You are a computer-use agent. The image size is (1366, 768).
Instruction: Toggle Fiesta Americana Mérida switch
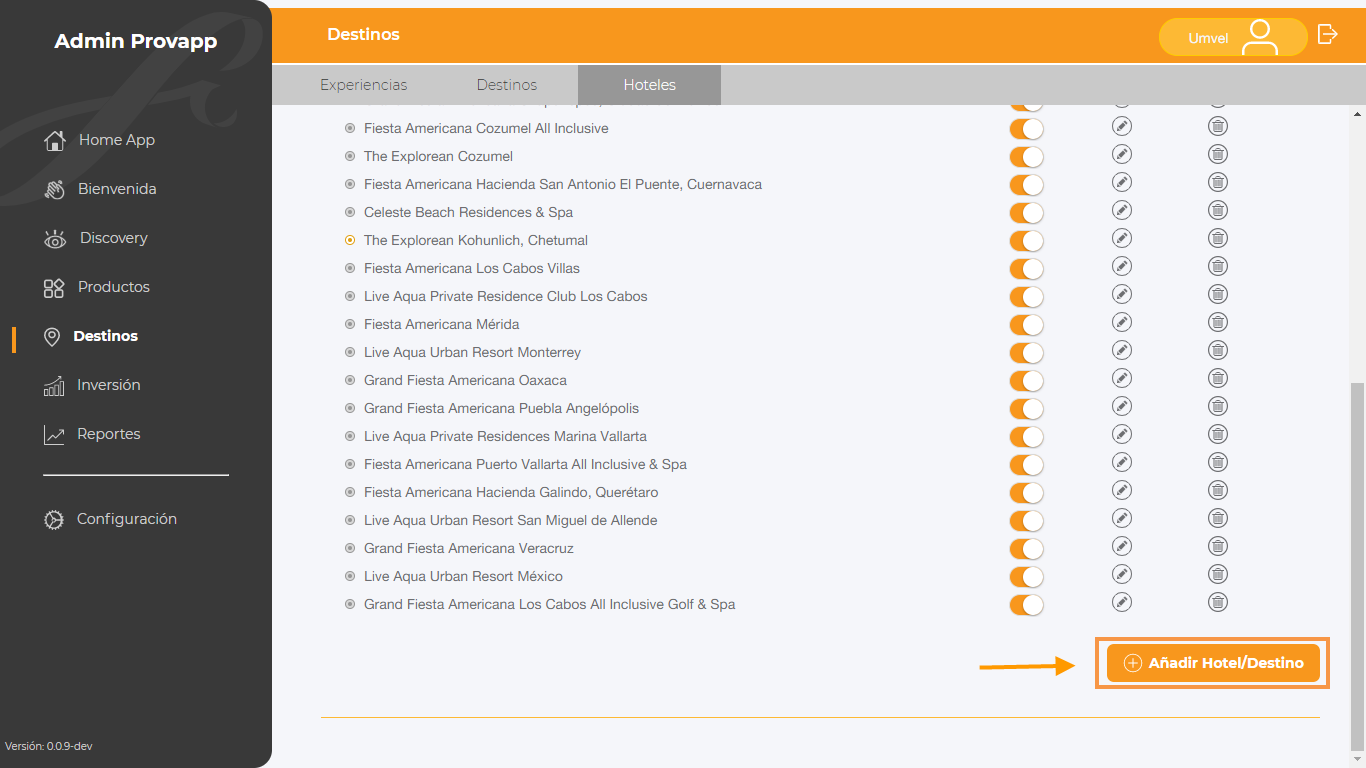1026,325
